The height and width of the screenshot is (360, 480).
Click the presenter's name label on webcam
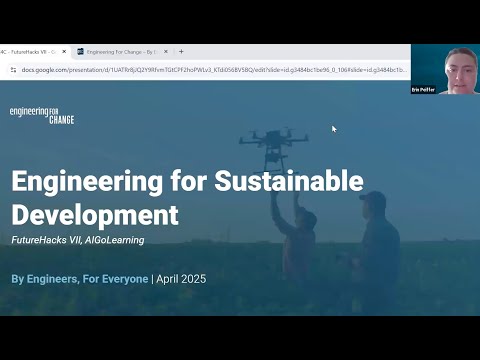click(423, 90)
